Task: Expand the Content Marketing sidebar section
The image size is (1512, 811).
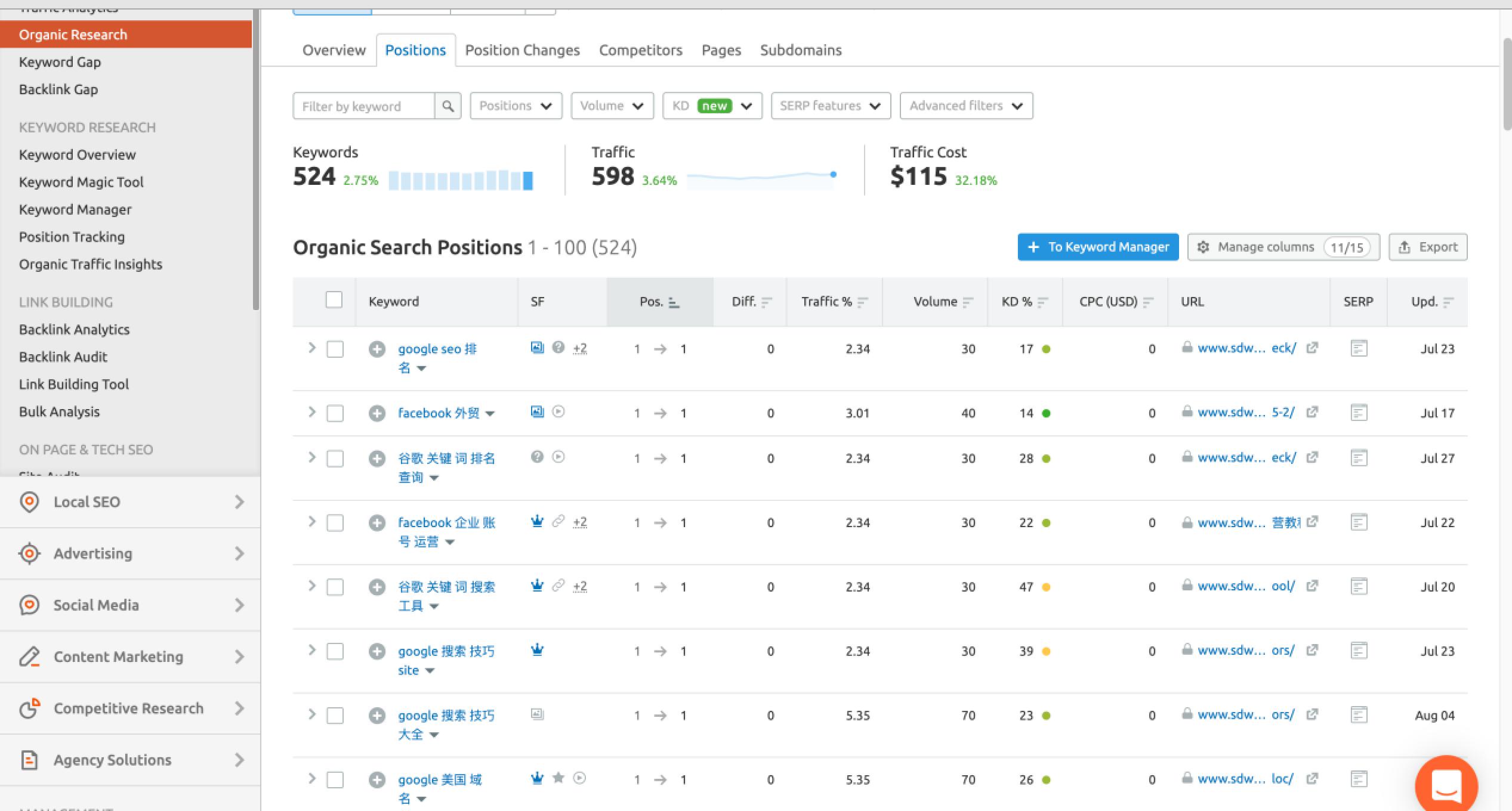Action: point(130,657)
